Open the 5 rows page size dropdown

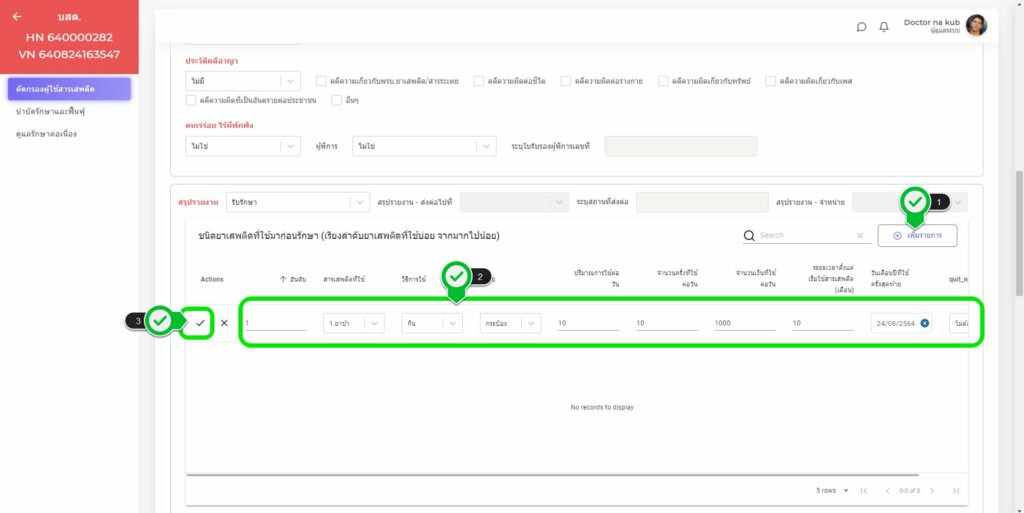832,490
